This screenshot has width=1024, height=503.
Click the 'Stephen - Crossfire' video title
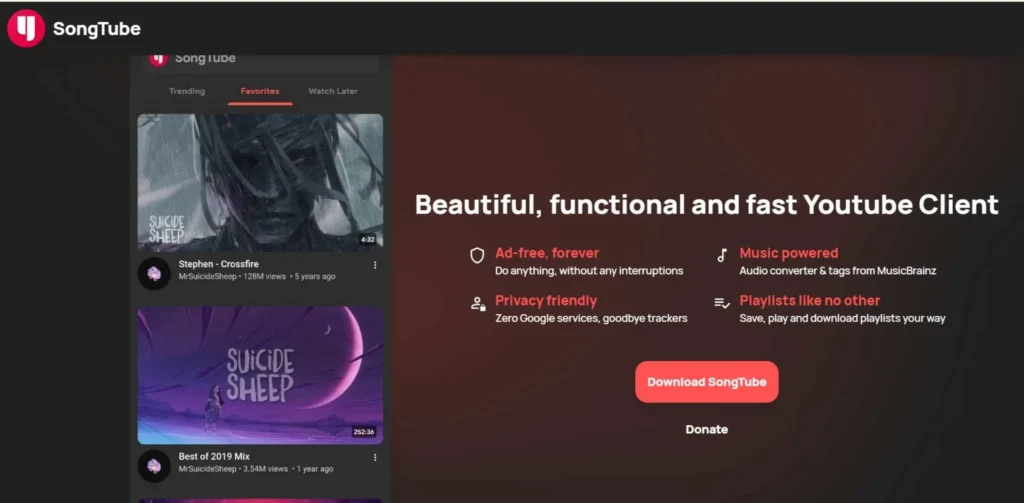pos(219,264)
